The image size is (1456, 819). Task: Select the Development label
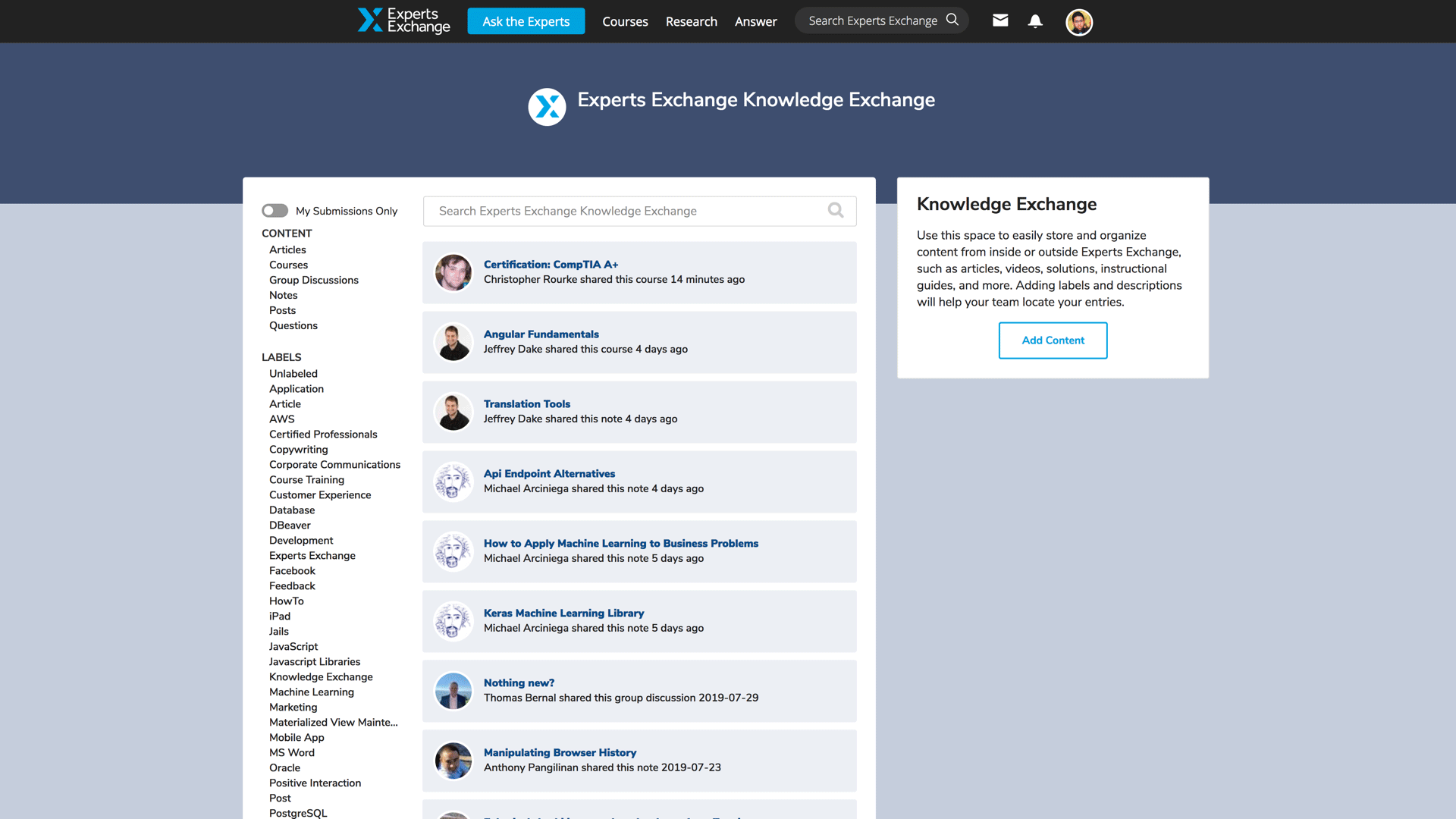[300, 541]
